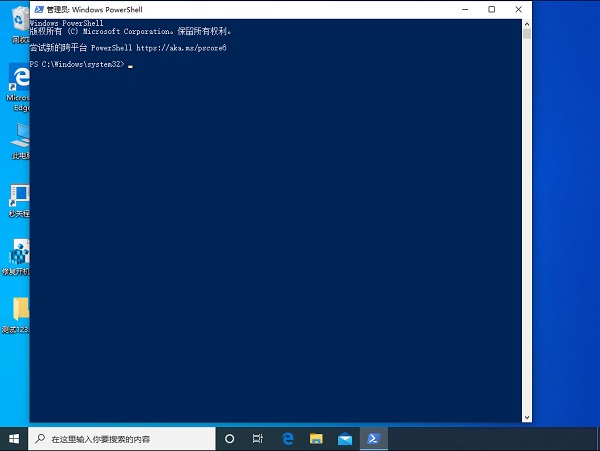This screenshot has height=451, width=600.
Task: Click the scrollbar down arrow in PowerShell
Action: point(527,417)
